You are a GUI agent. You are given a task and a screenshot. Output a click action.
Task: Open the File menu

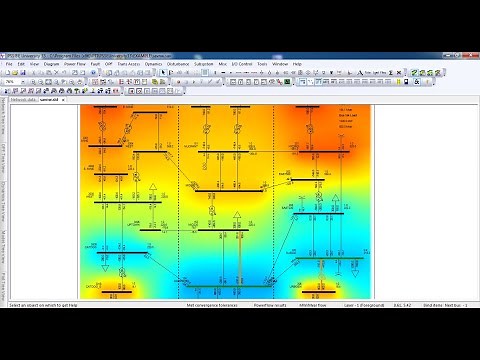[x=9, y=64]
